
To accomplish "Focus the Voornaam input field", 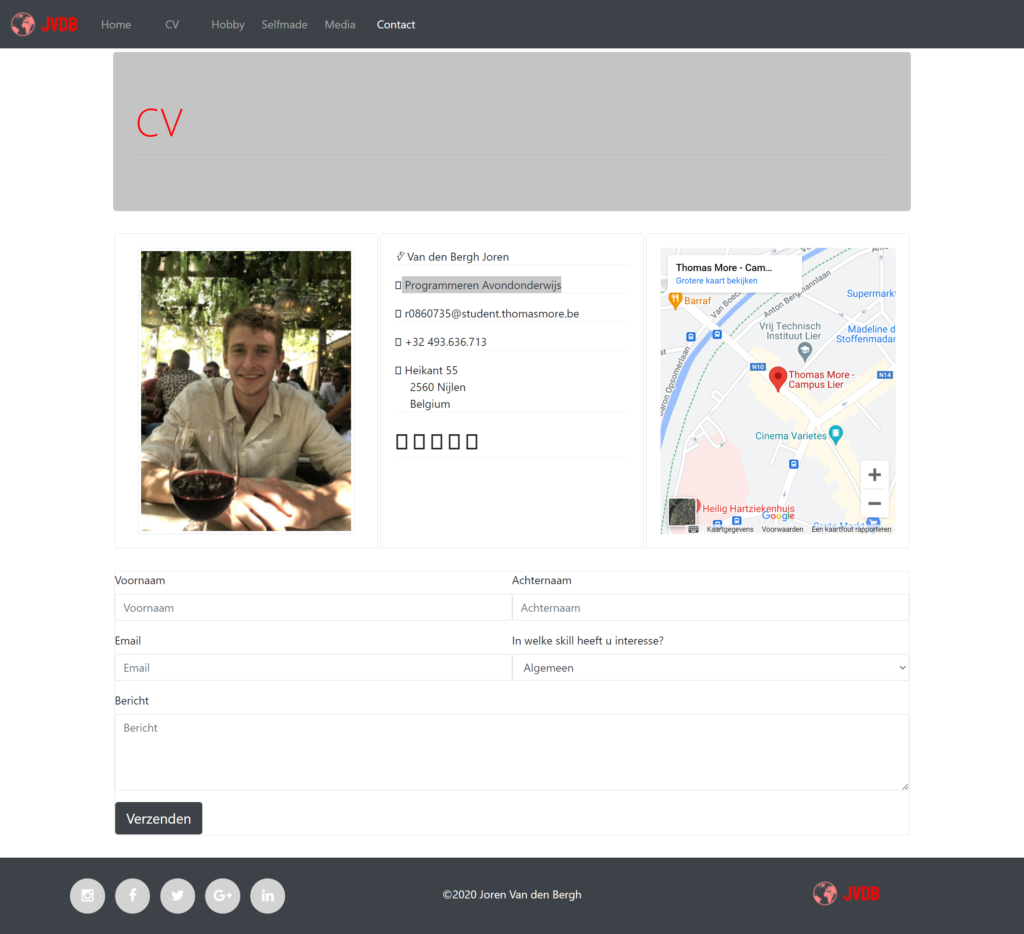I will [x=313, y=607].
